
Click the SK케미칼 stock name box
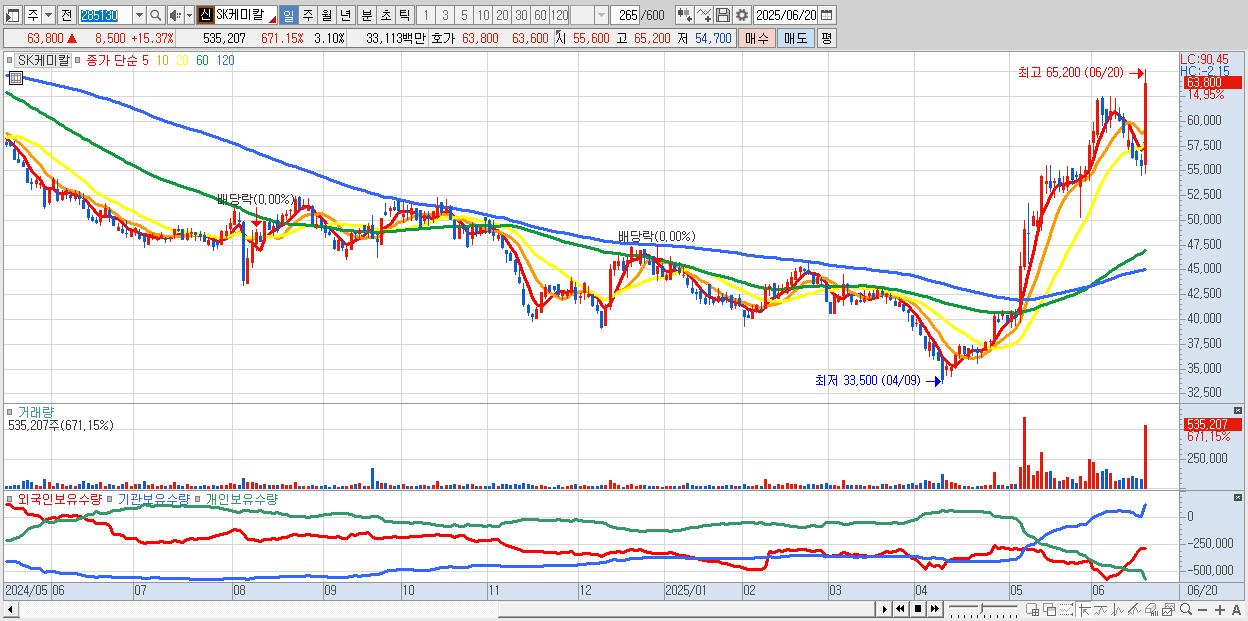(x=245, y=15)
